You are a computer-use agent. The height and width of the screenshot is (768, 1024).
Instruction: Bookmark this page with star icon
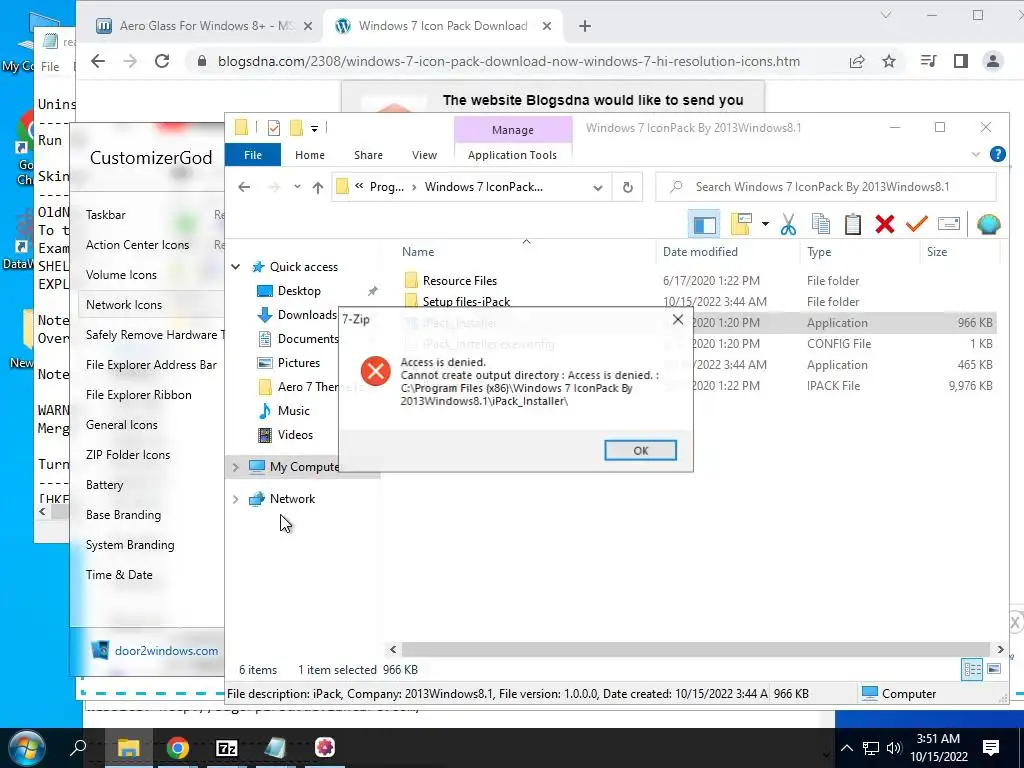(x=889, y=61)
